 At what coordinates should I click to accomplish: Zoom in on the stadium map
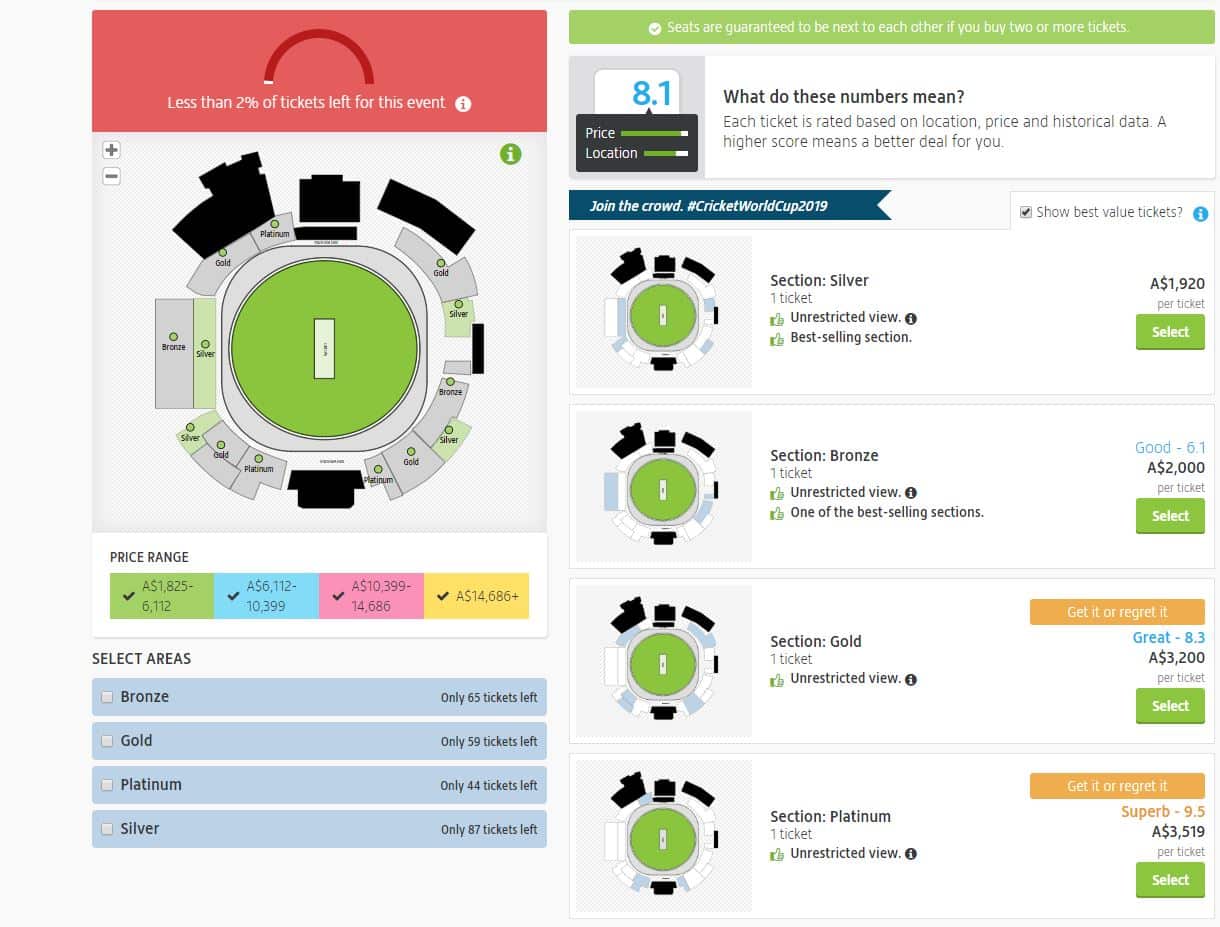111,150
